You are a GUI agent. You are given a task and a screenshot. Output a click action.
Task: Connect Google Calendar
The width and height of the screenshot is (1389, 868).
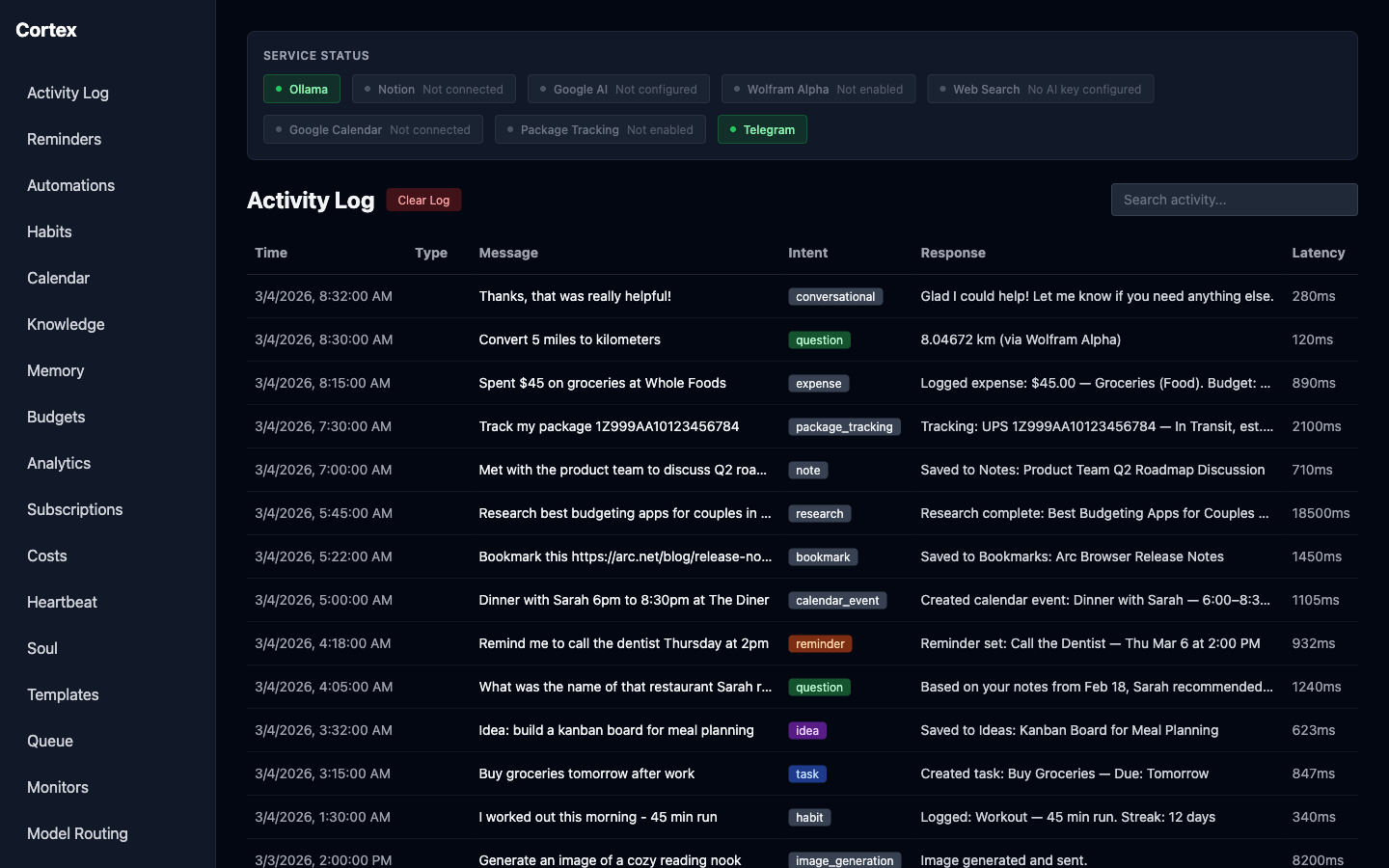[372, 129]
